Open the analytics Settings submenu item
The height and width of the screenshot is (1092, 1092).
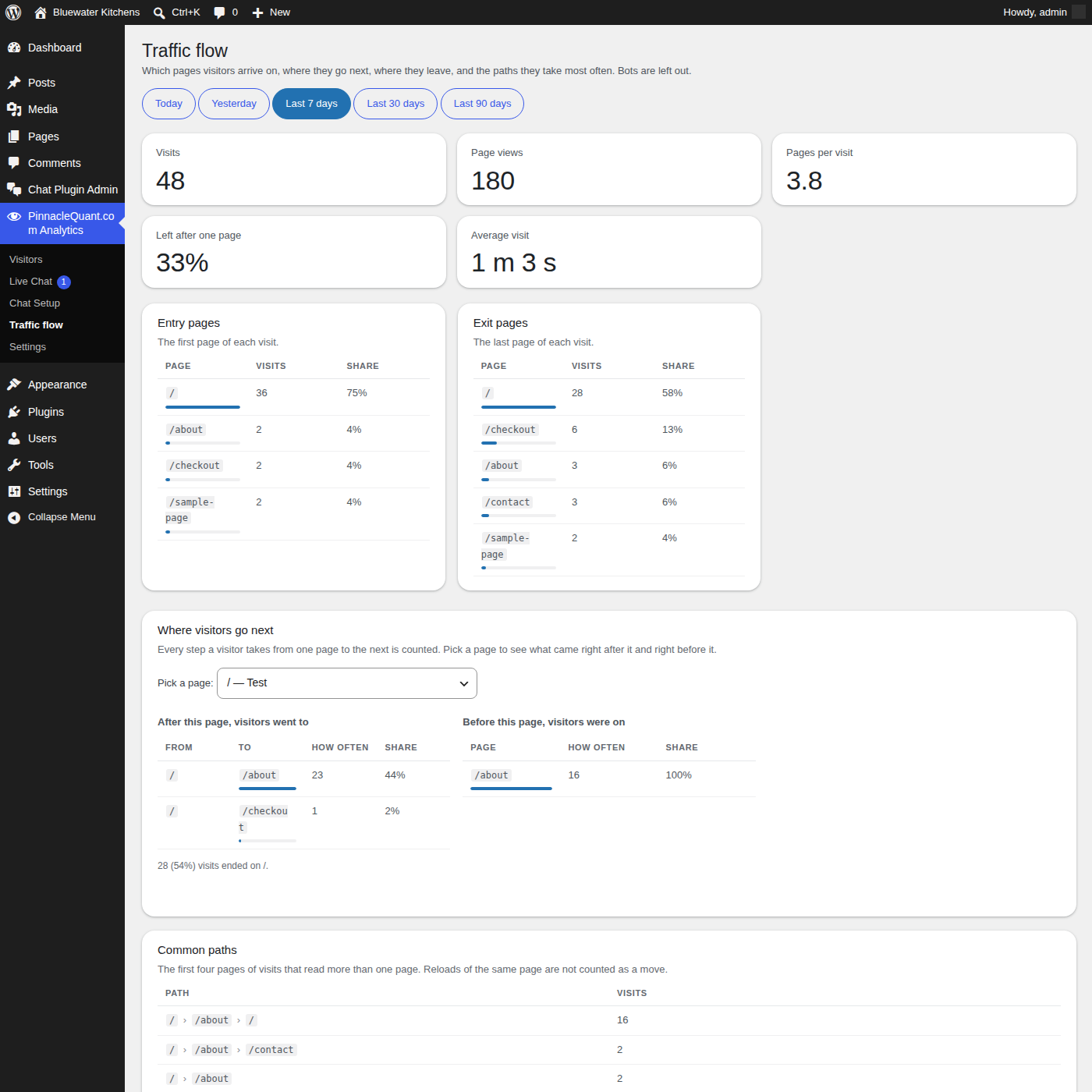pyautogui.click(x=27, y=347)
